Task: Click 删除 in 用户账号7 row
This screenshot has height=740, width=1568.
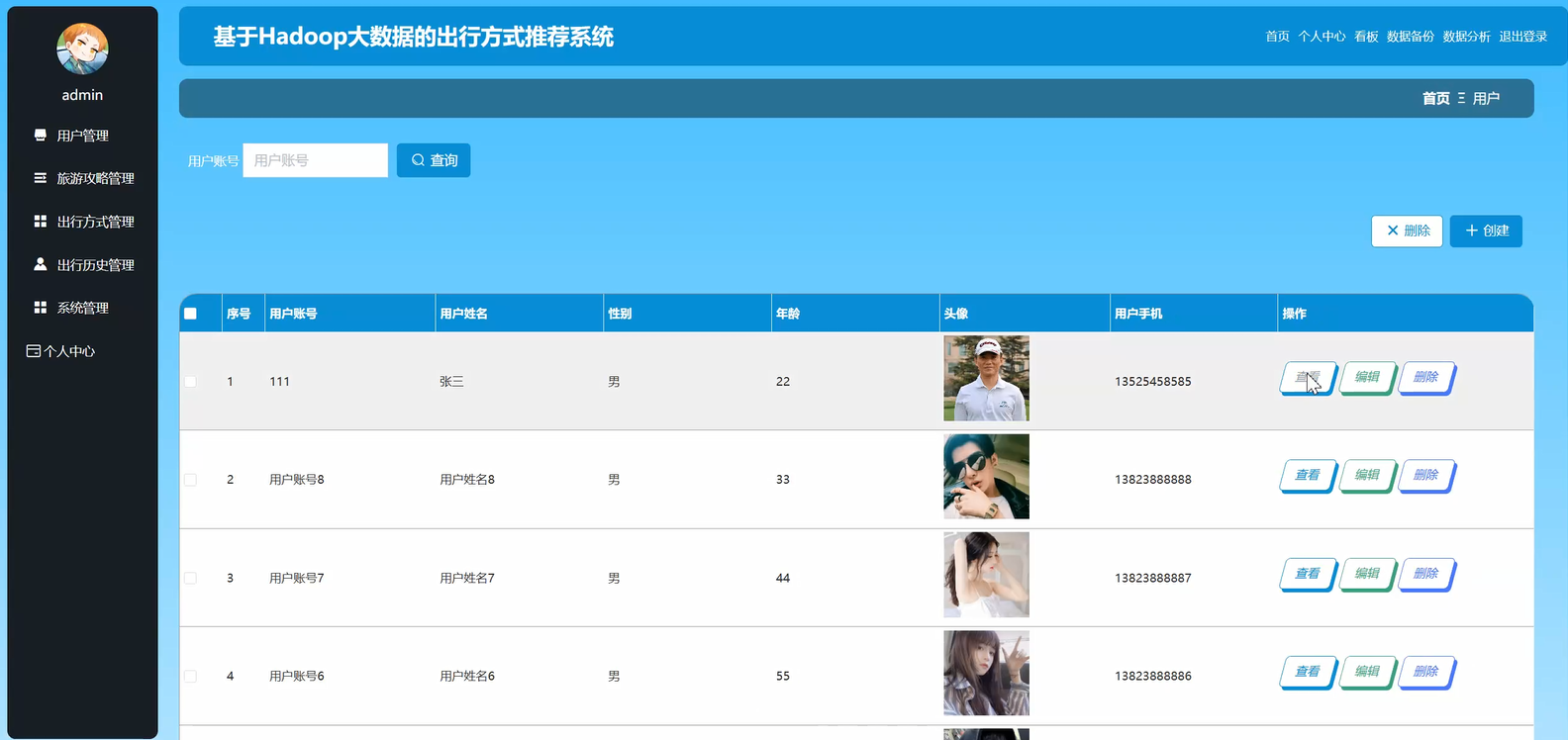Action: coord(1426,574)
